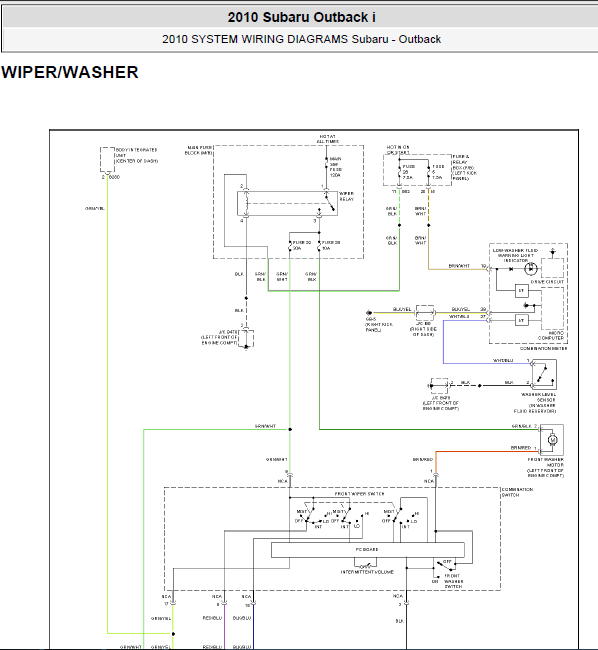Click the 'COMBINATION METER' label
This screenshot has height=650, width=598.
pyautogui.click(x=544, y=349)
